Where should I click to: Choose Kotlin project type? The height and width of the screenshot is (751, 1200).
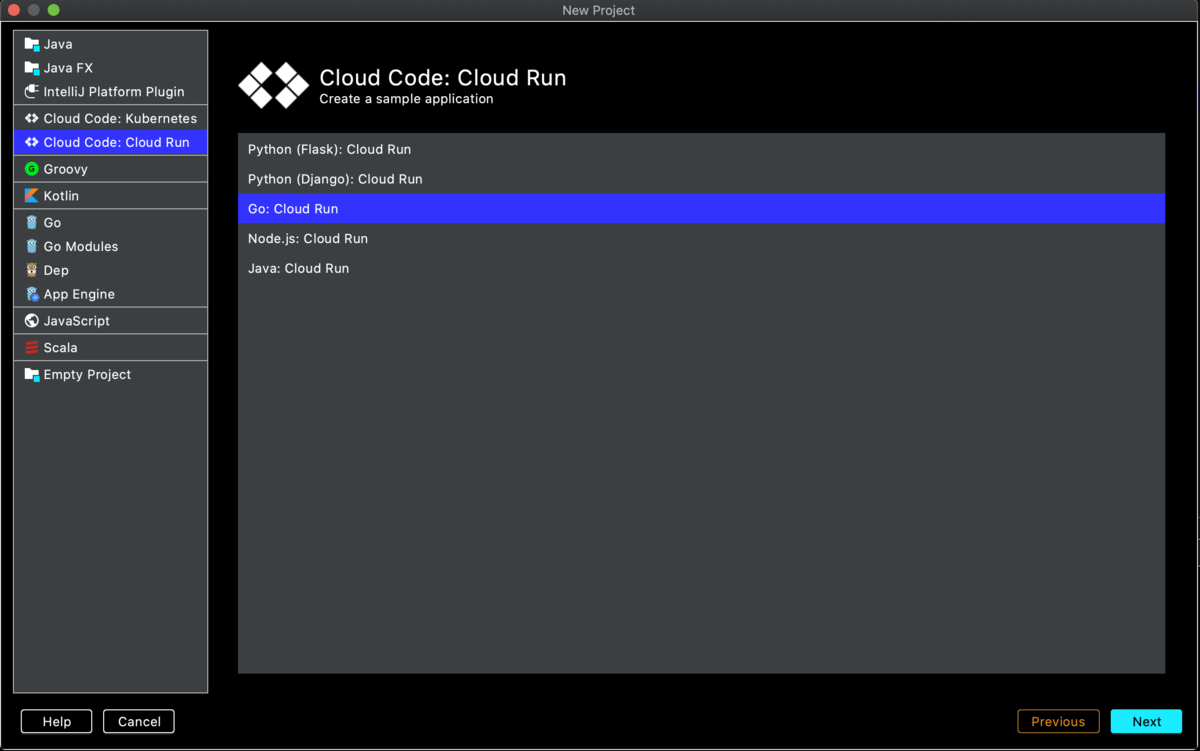110,196
